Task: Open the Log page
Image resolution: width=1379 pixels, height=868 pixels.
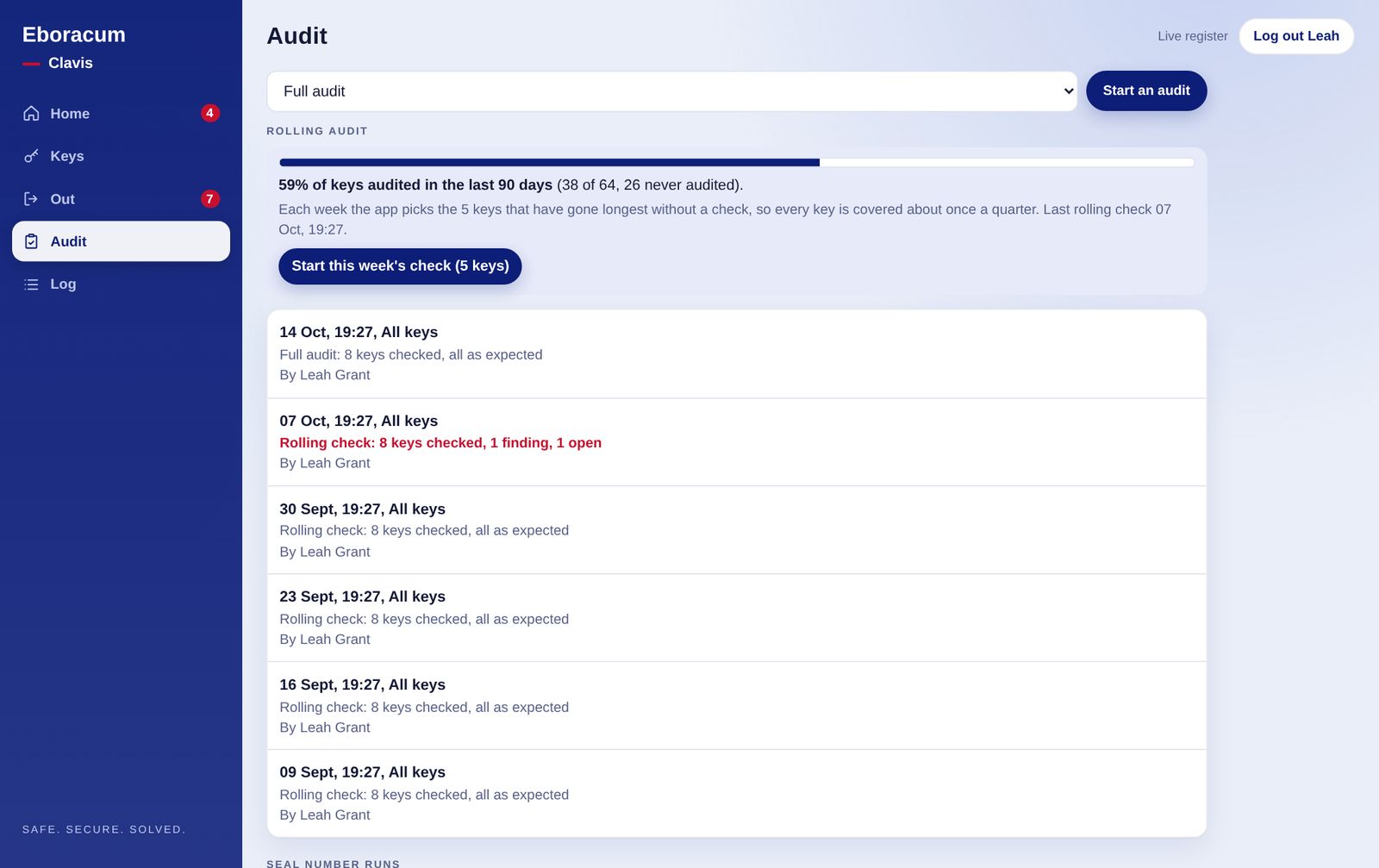Action: [121, 284]
